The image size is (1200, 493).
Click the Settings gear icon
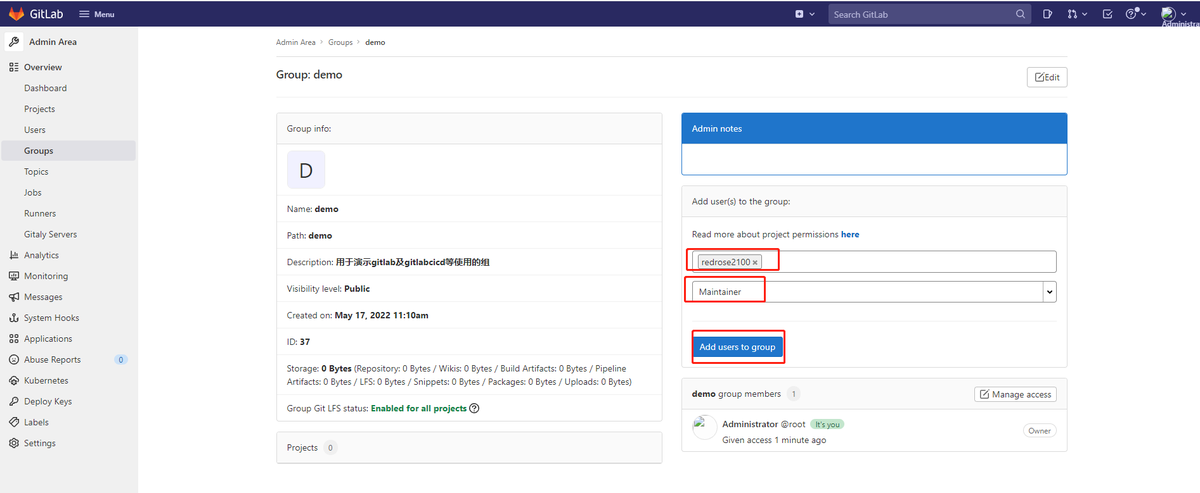(14, 443)
